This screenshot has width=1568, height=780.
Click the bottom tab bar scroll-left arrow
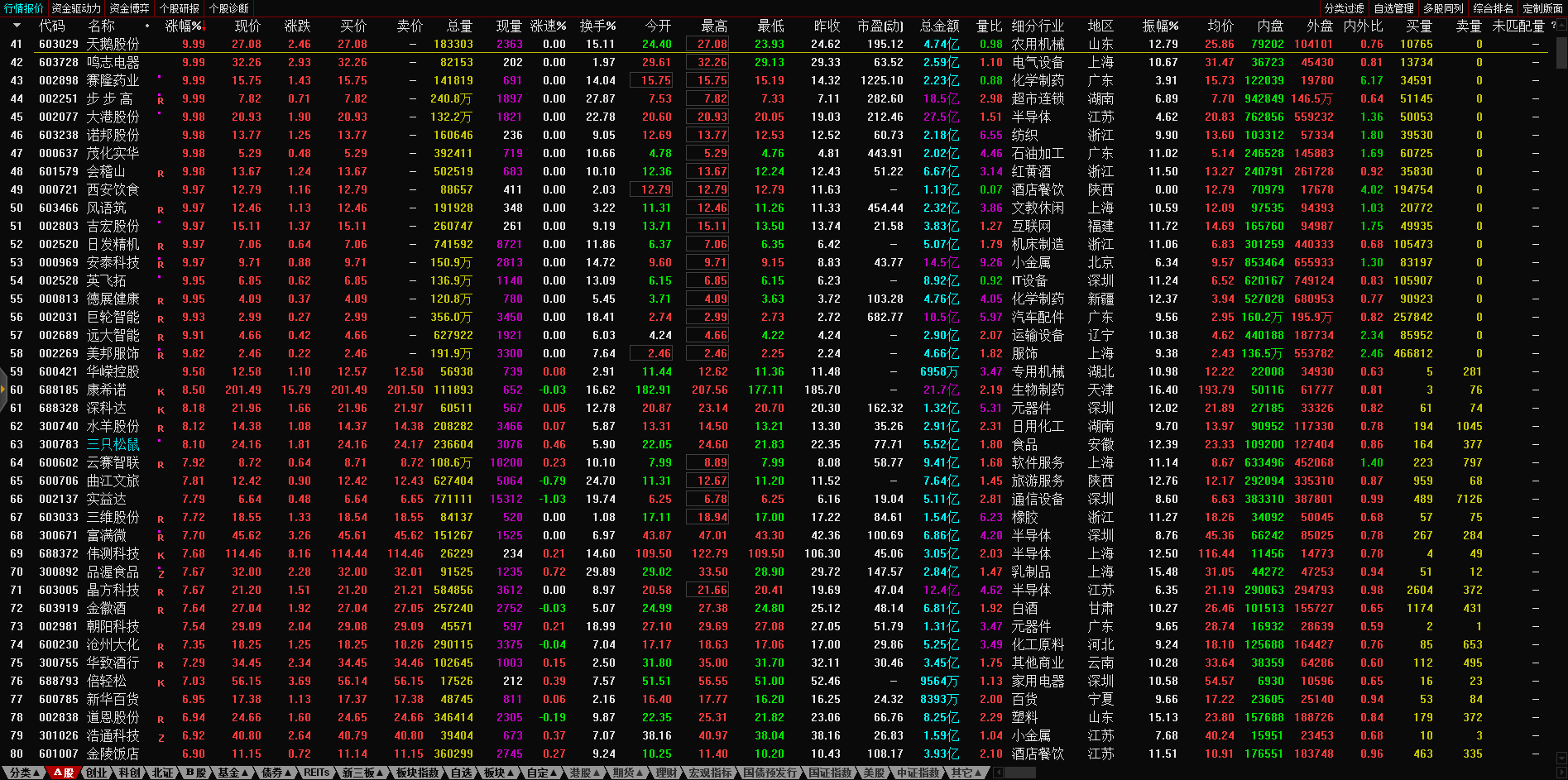click(999, 773)
